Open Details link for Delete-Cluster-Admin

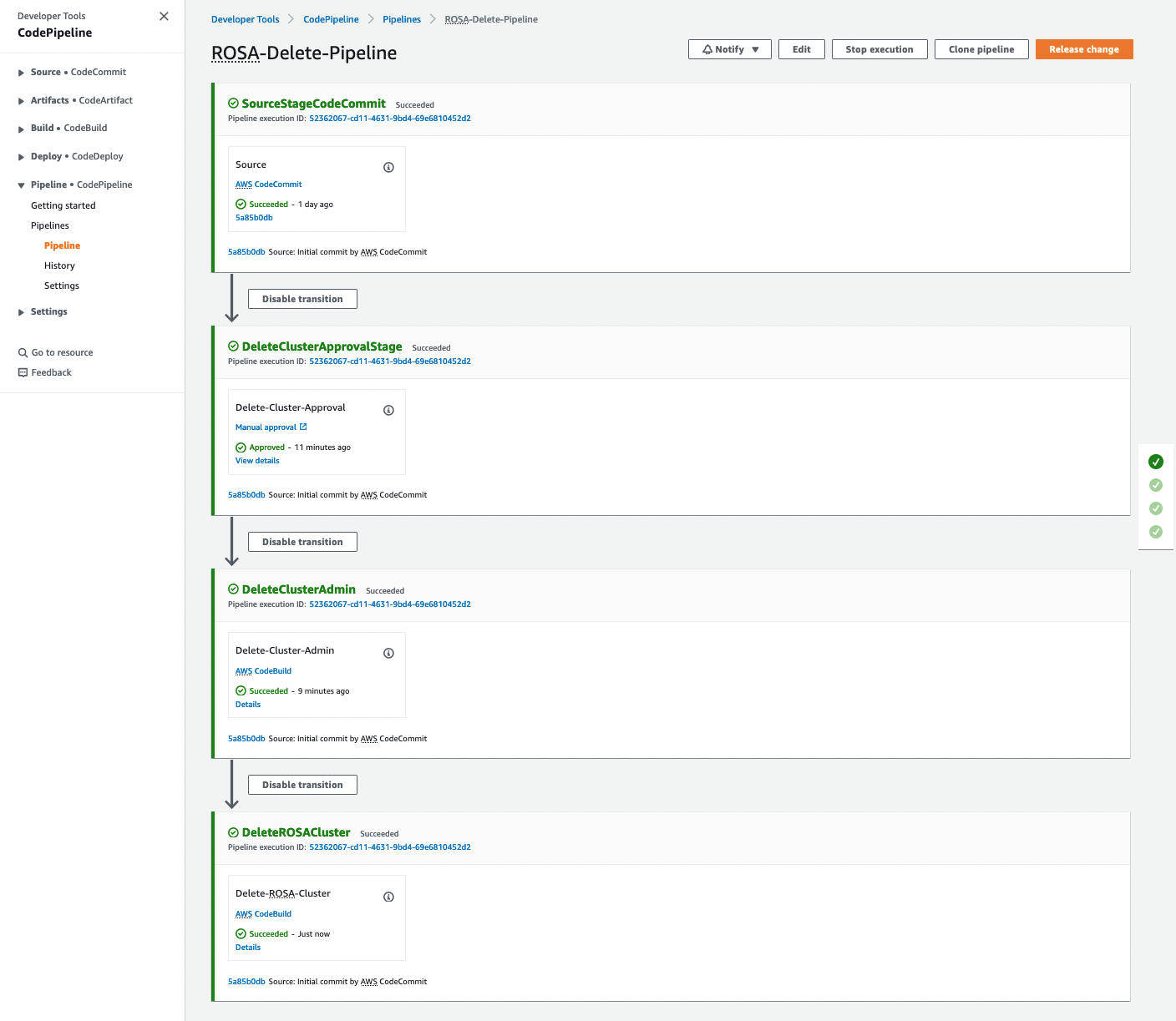(248, 705)
